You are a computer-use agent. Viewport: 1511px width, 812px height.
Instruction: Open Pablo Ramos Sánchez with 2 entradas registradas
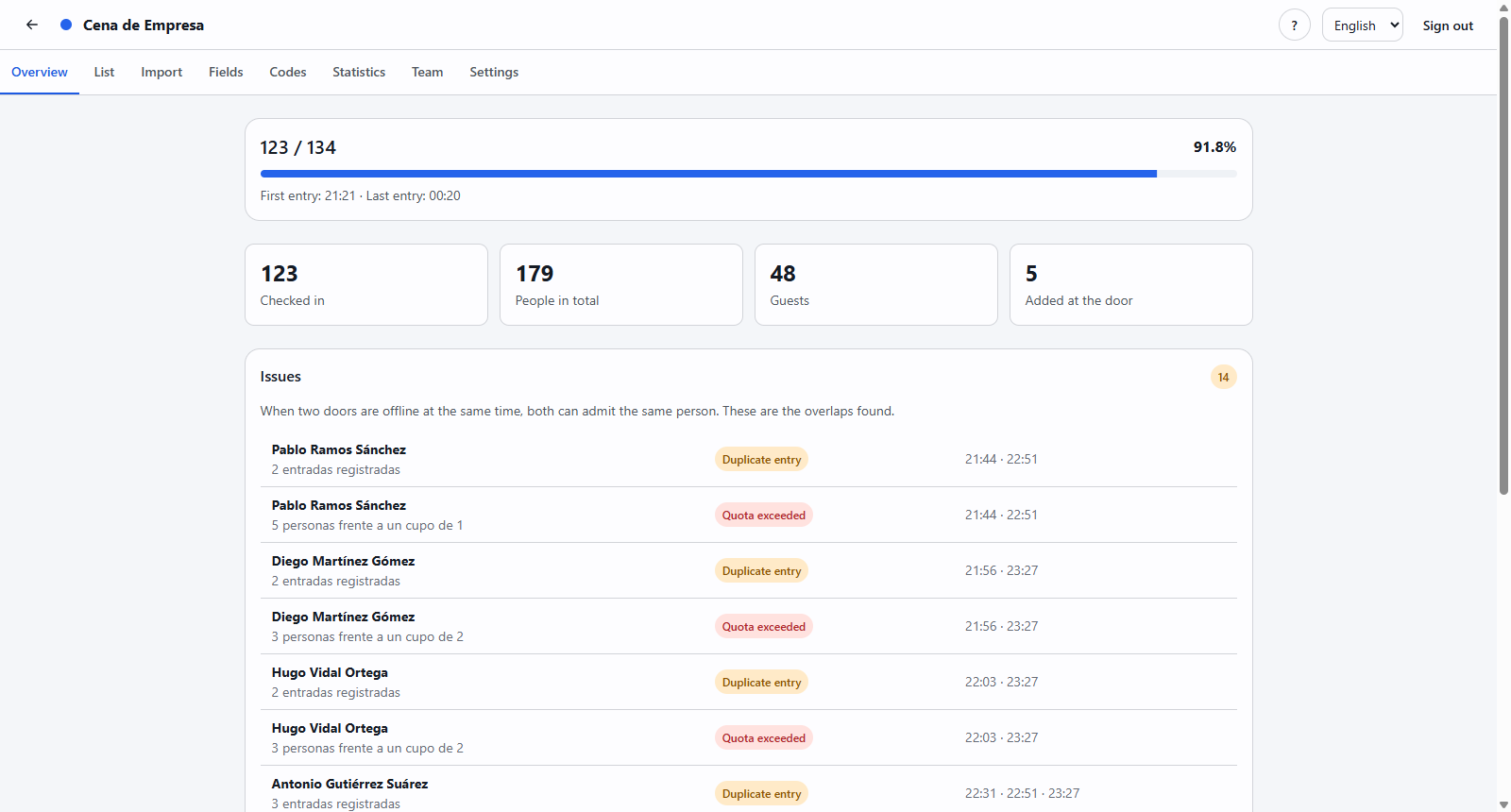click(748, 459)
